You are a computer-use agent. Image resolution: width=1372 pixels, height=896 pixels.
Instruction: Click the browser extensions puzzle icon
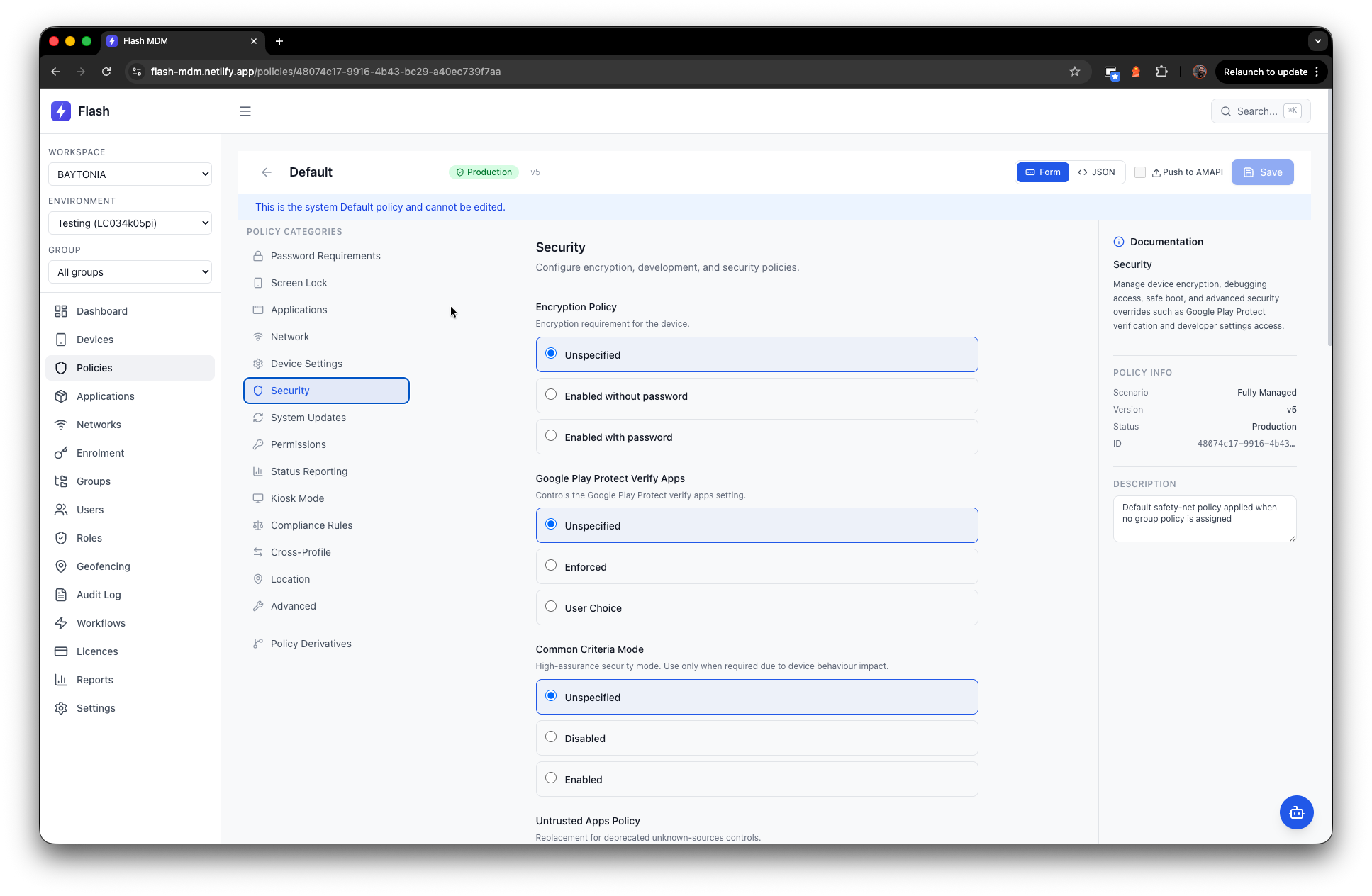[1161, 72]
